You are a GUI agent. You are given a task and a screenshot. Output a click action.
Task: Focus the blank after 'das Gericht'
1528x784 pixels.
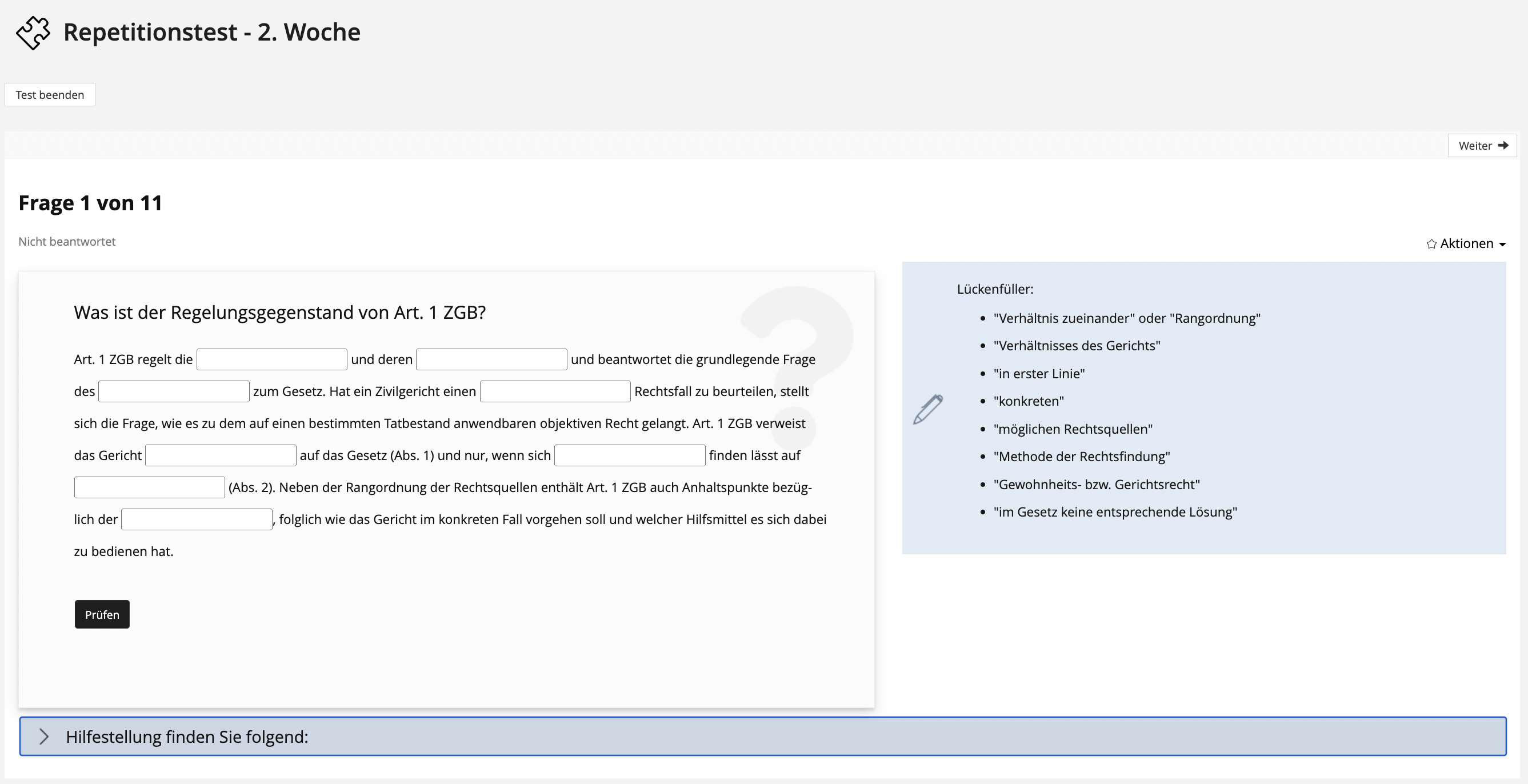[x=221, y=455]
